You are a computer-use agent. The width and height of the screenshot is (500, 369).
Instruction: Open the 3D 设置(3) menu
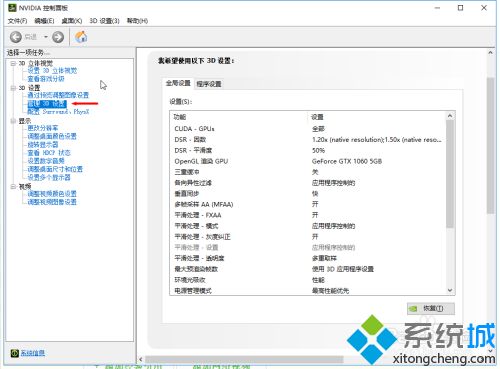click(104, 21)
